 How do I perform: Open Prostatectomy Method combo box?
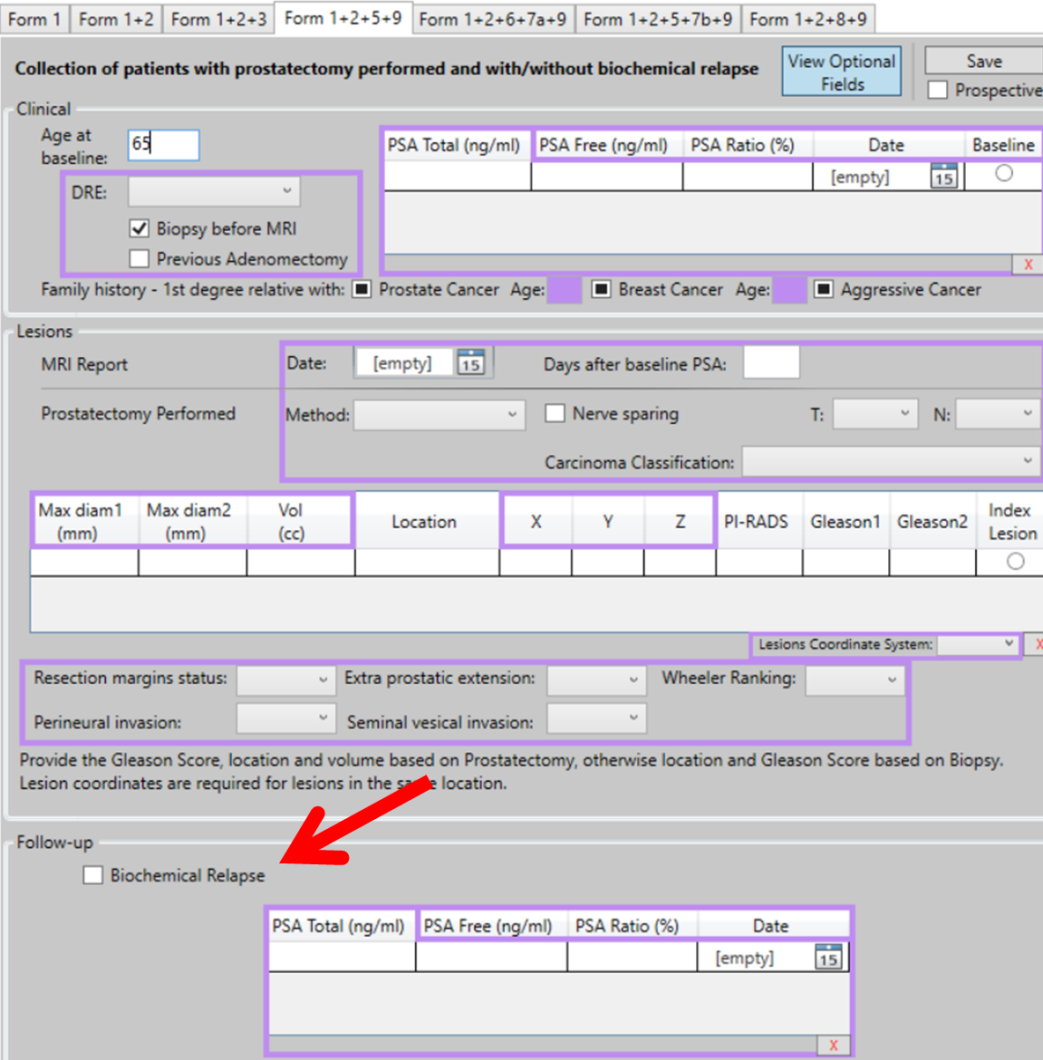[439, 414]
